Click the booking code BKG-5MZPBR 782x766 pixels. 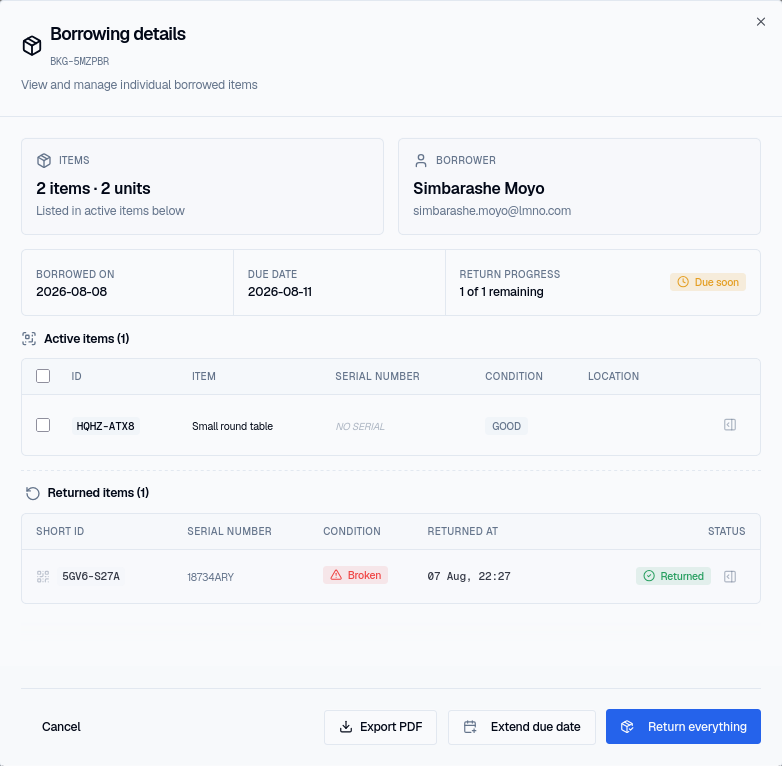[x=80, y=61]
